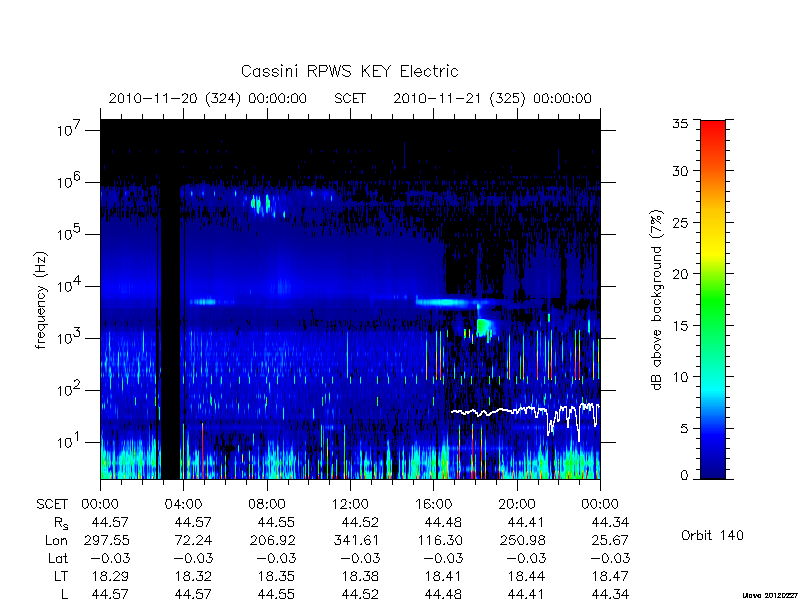Image resolution: width=800 pixels, height=600 pixels.
Task: Select start date '2010-11-20 (324) 00:00:00'
Action: (208, 98)
